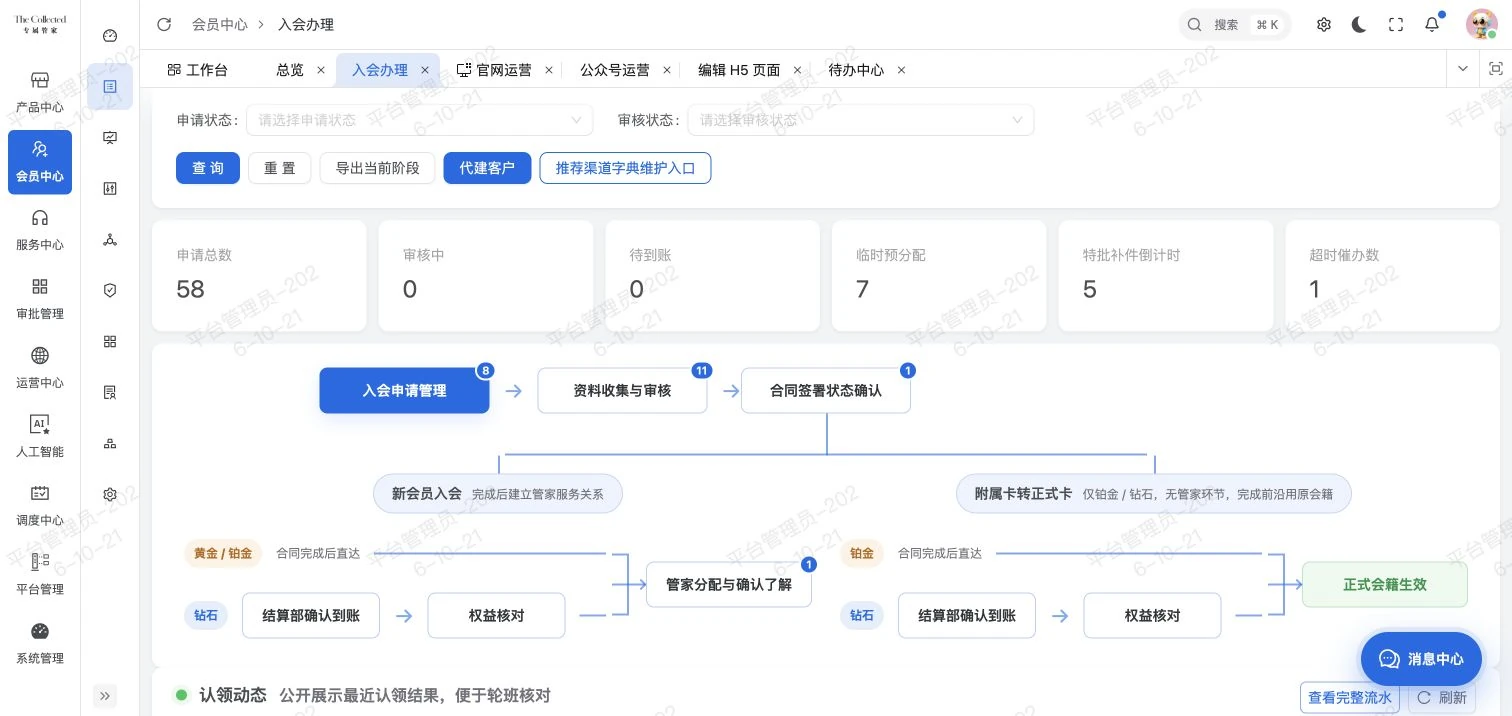Click the sliders adjustment sidebar icon
Screen dimensions: 1512x716
(x=110, y=189)
